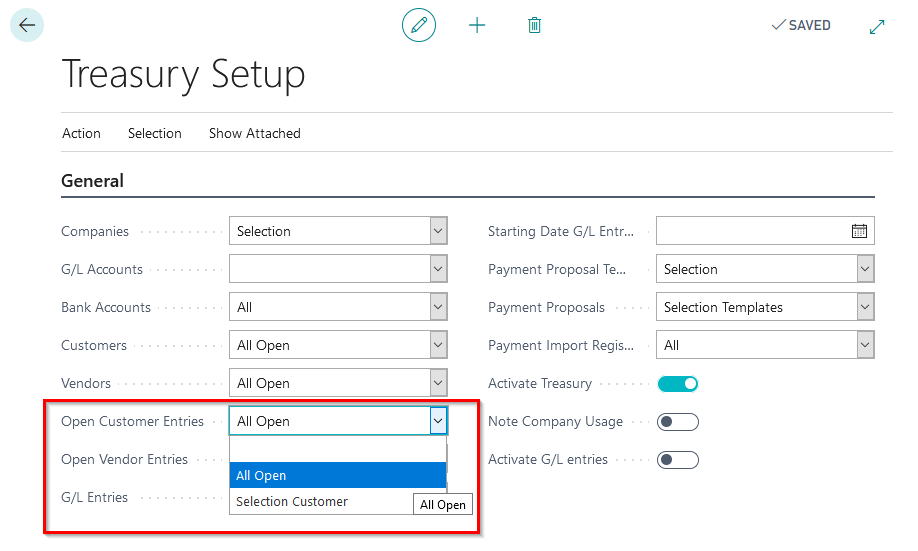The image size is (918, 551).
Task: Choose Selection Customer from the list
Action: click(292, 501)
